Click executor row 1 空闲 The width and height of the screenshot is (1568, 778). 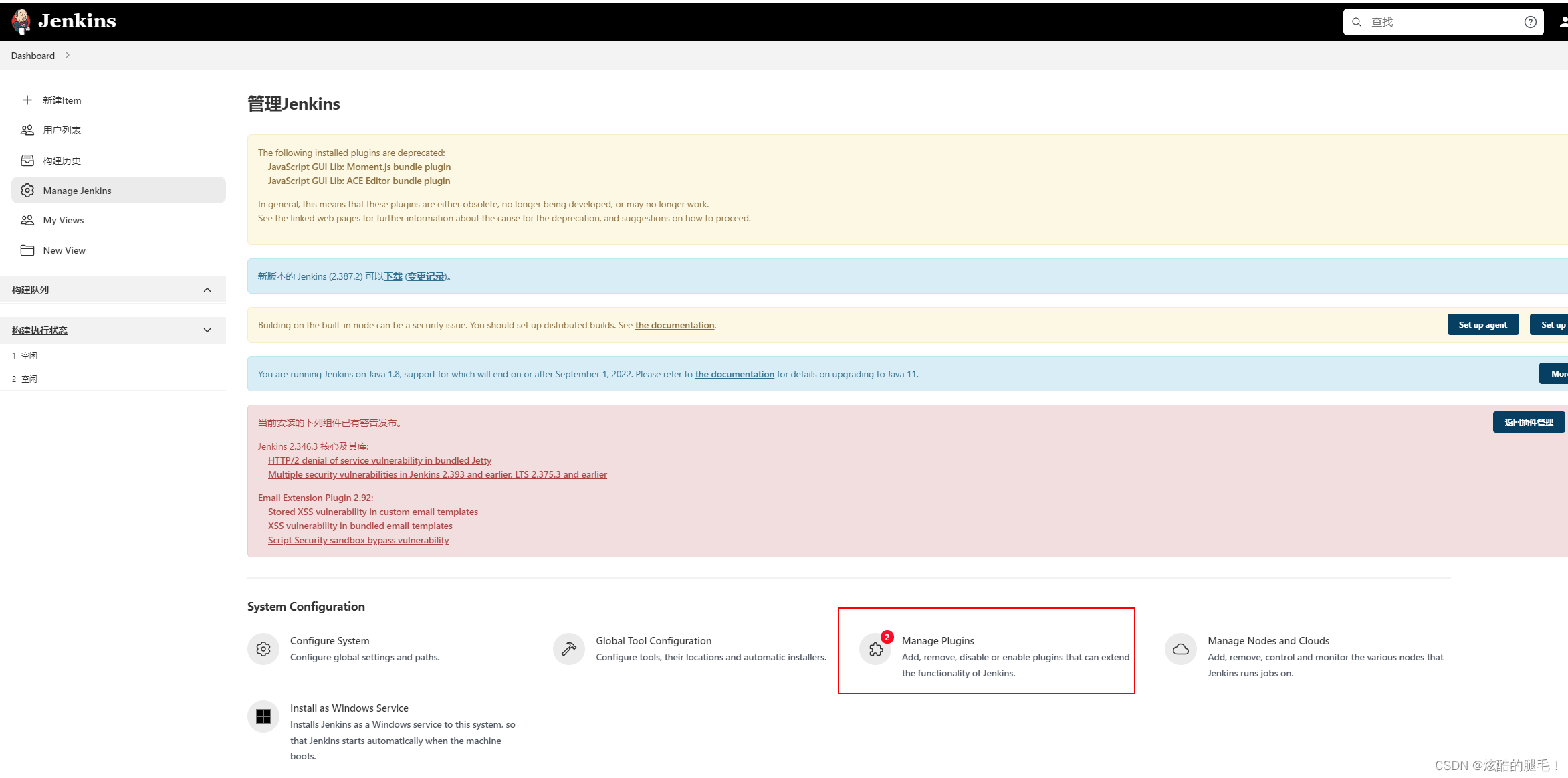click(x=113, y=355)
